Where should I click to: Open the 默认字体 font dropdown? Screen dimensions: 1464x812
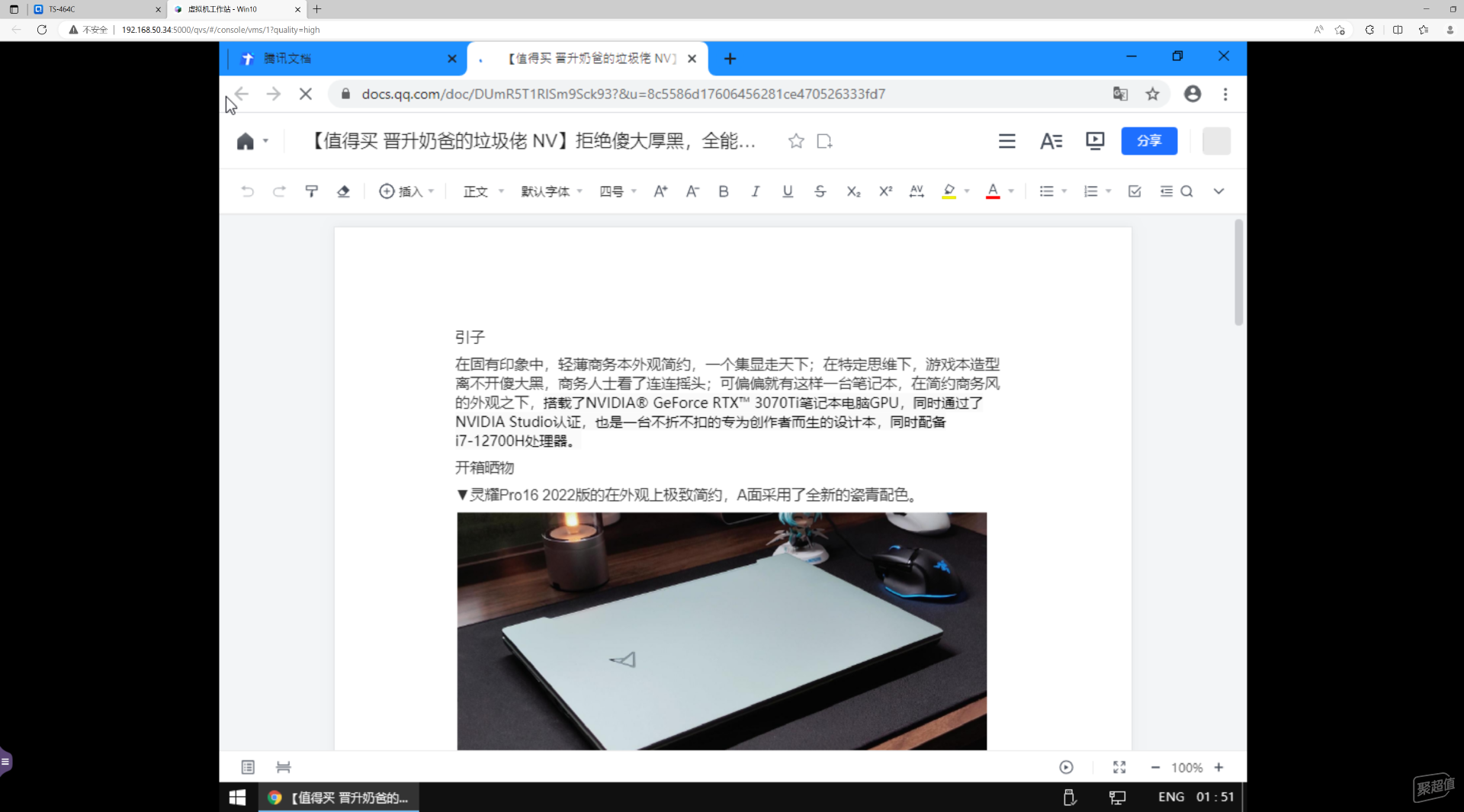551,191
